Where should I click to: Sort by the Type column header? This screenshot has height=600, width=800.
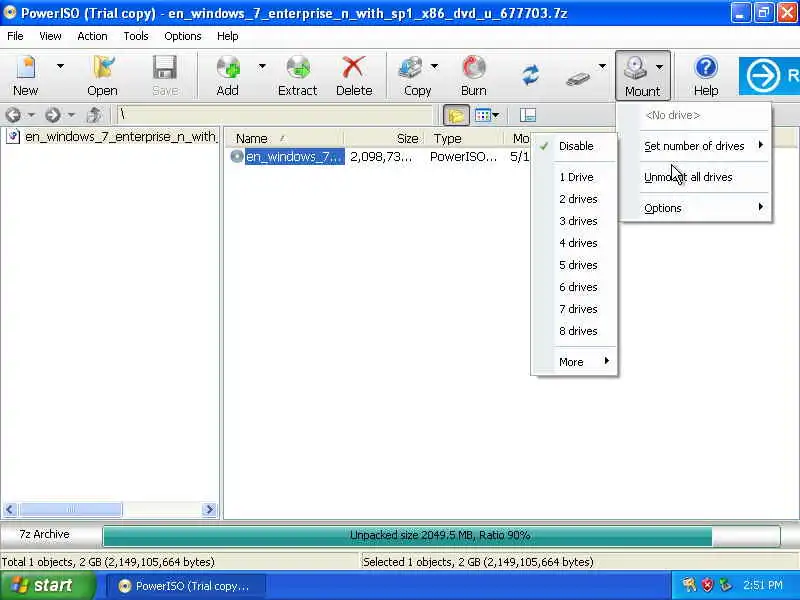(x=465, y=138)
